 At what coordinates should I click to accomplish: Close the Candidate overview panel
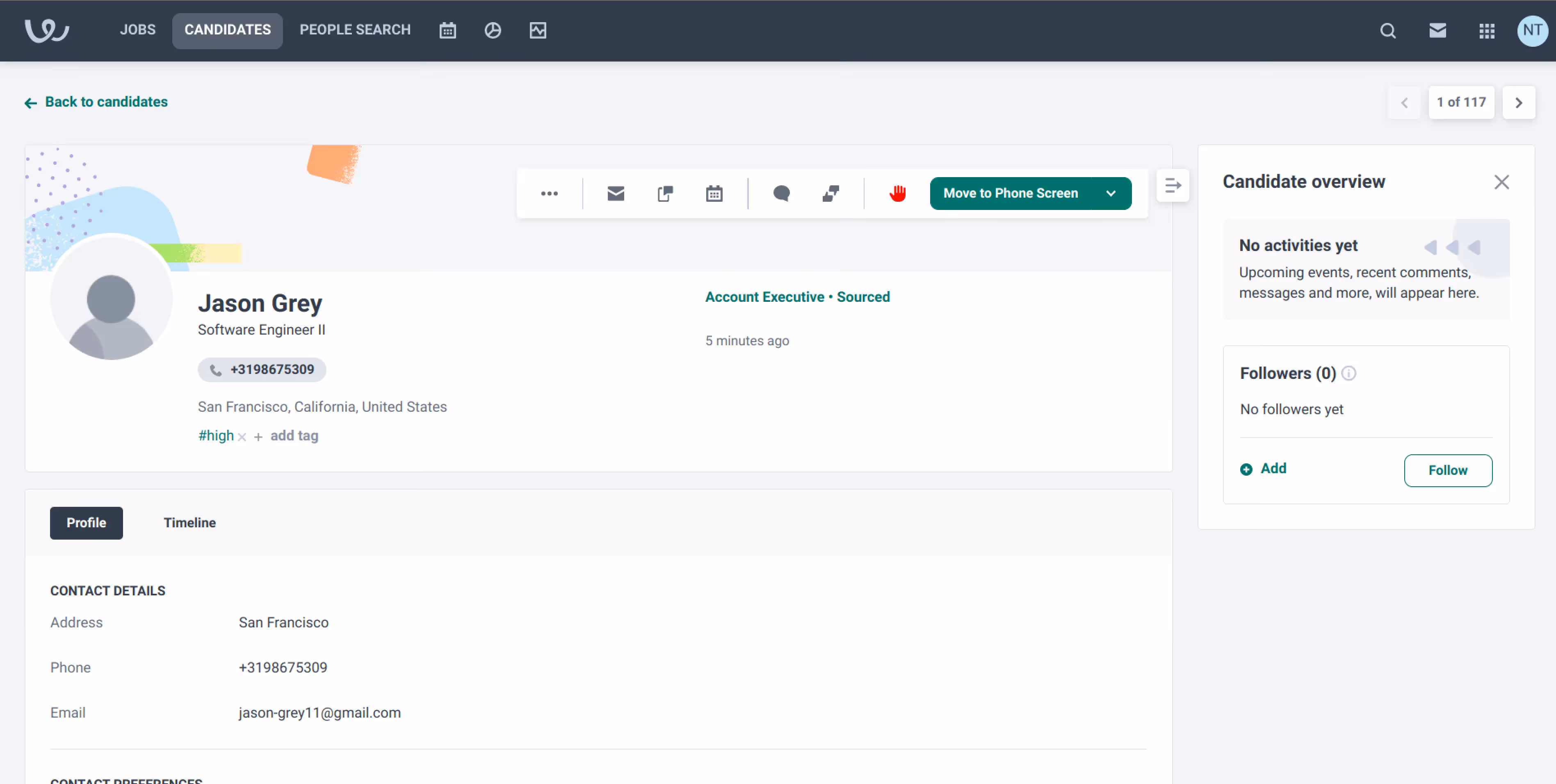point(1501,182)
